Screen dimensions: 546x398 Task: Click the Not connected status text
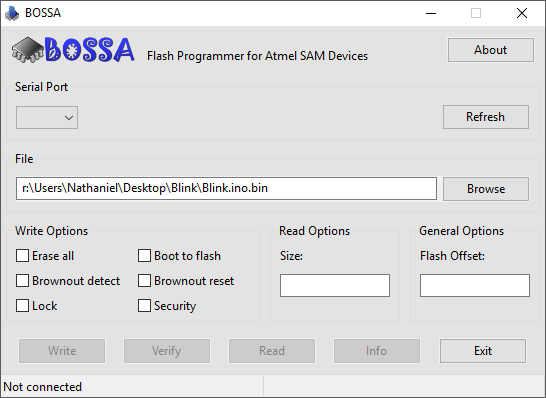pos(42,387)
